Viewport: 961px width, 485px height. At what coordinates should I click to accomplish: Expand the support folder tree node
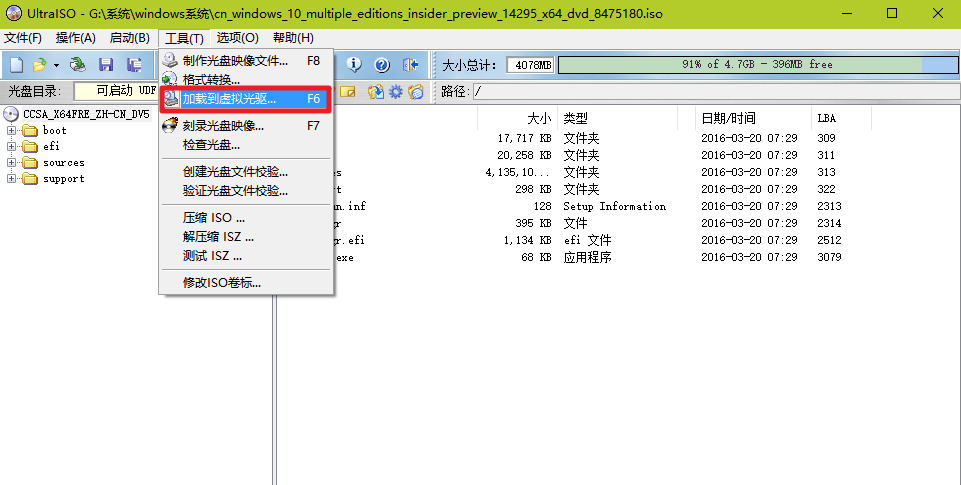coord(11,178)
